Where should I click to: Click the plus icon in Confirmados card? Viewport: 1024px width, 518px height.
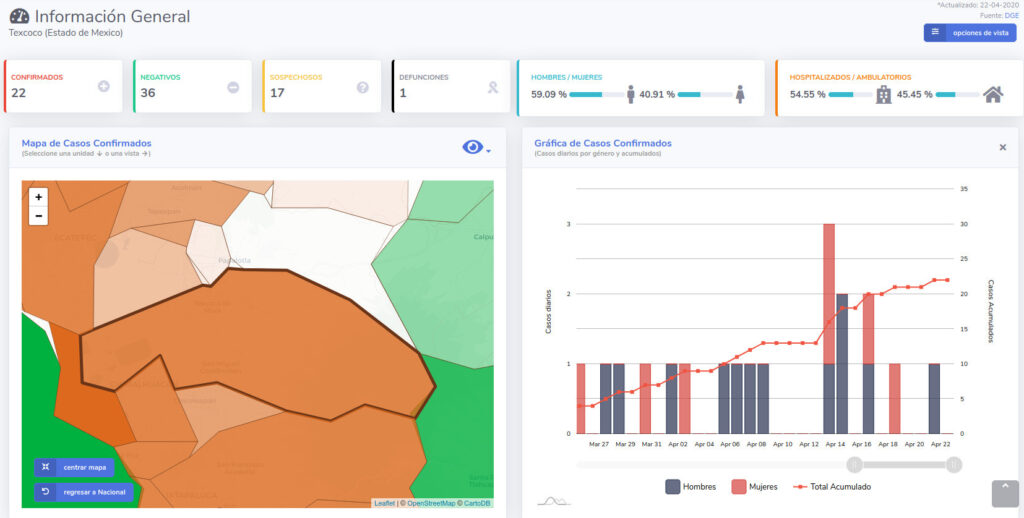(x=103, y=87)
